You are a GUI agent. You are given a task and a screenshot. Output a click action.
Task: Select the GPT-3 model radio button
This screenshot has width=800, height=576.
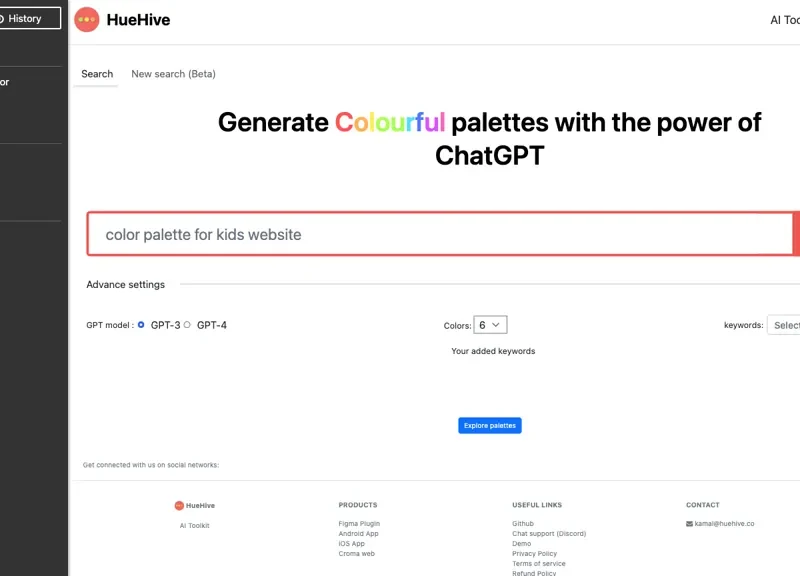141,325
